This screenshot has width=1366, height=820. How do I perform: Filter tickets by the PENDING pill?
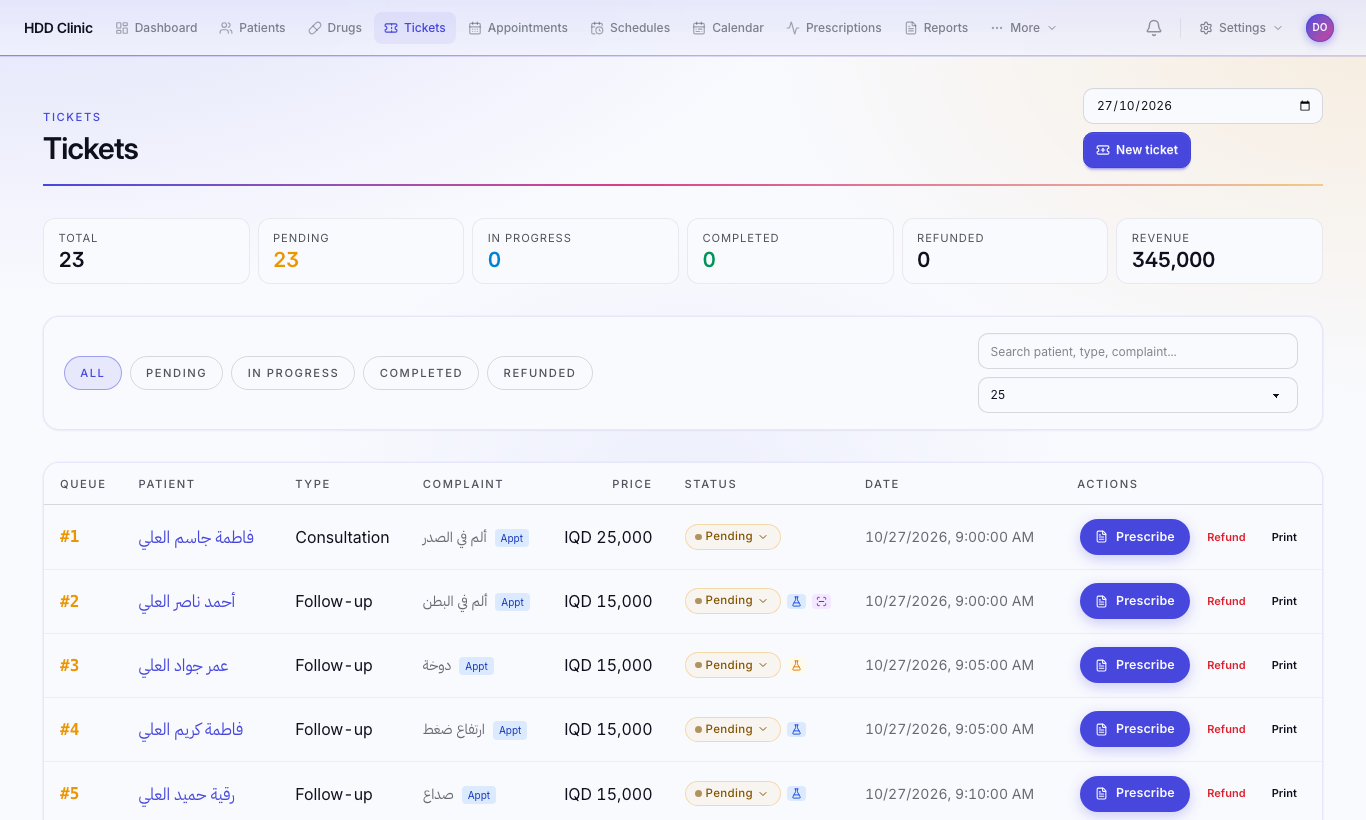176,373
